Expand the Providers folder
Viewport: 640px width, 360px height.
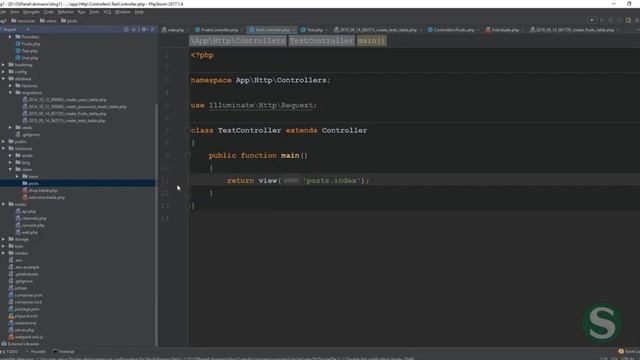coord(10,37)
